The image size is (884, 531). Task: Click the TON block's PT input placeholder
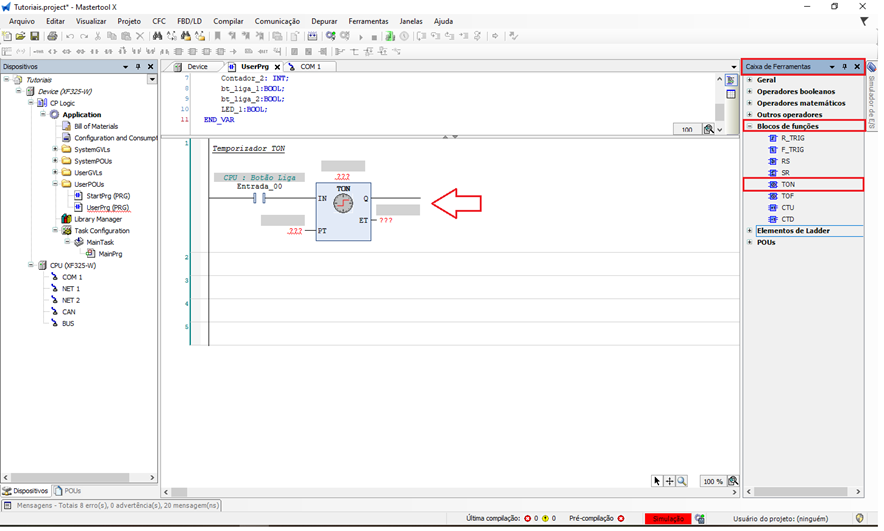(295, 231)
